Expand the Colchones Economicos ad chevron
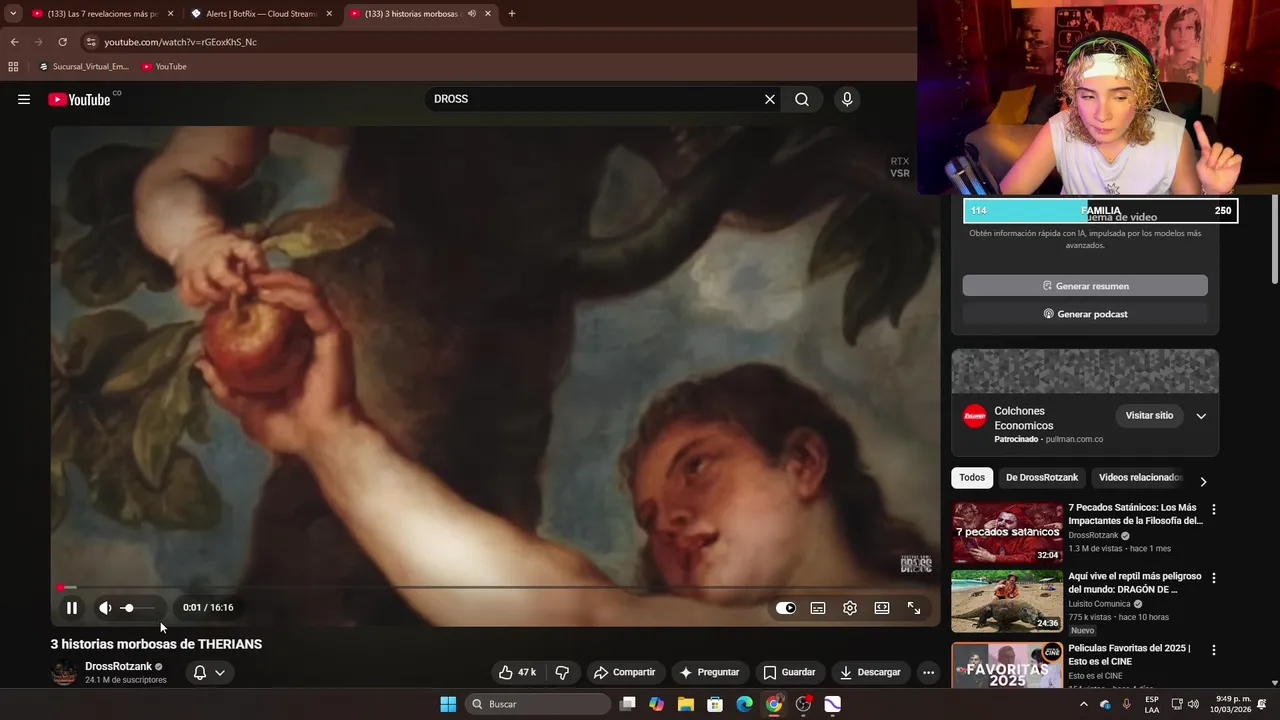Screen dimensions: 1280x720 [1201, 416]
